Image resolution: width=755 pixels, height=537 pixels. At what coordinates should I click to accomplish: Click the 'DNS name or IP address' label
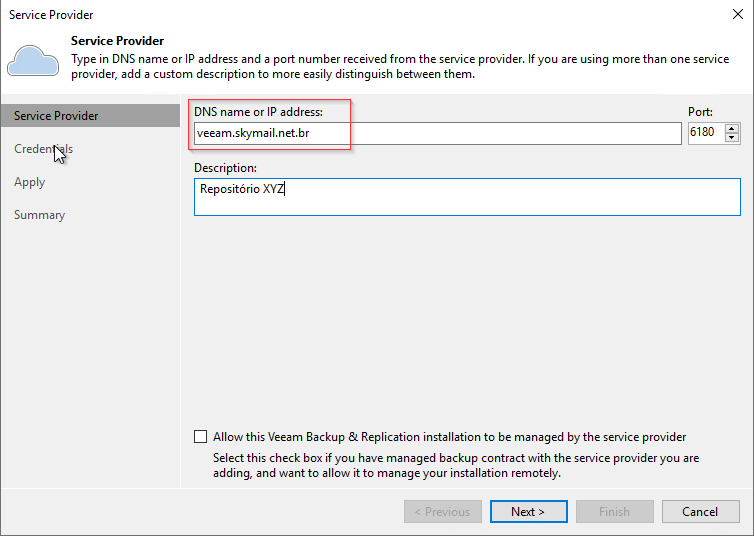pos(258,112)
